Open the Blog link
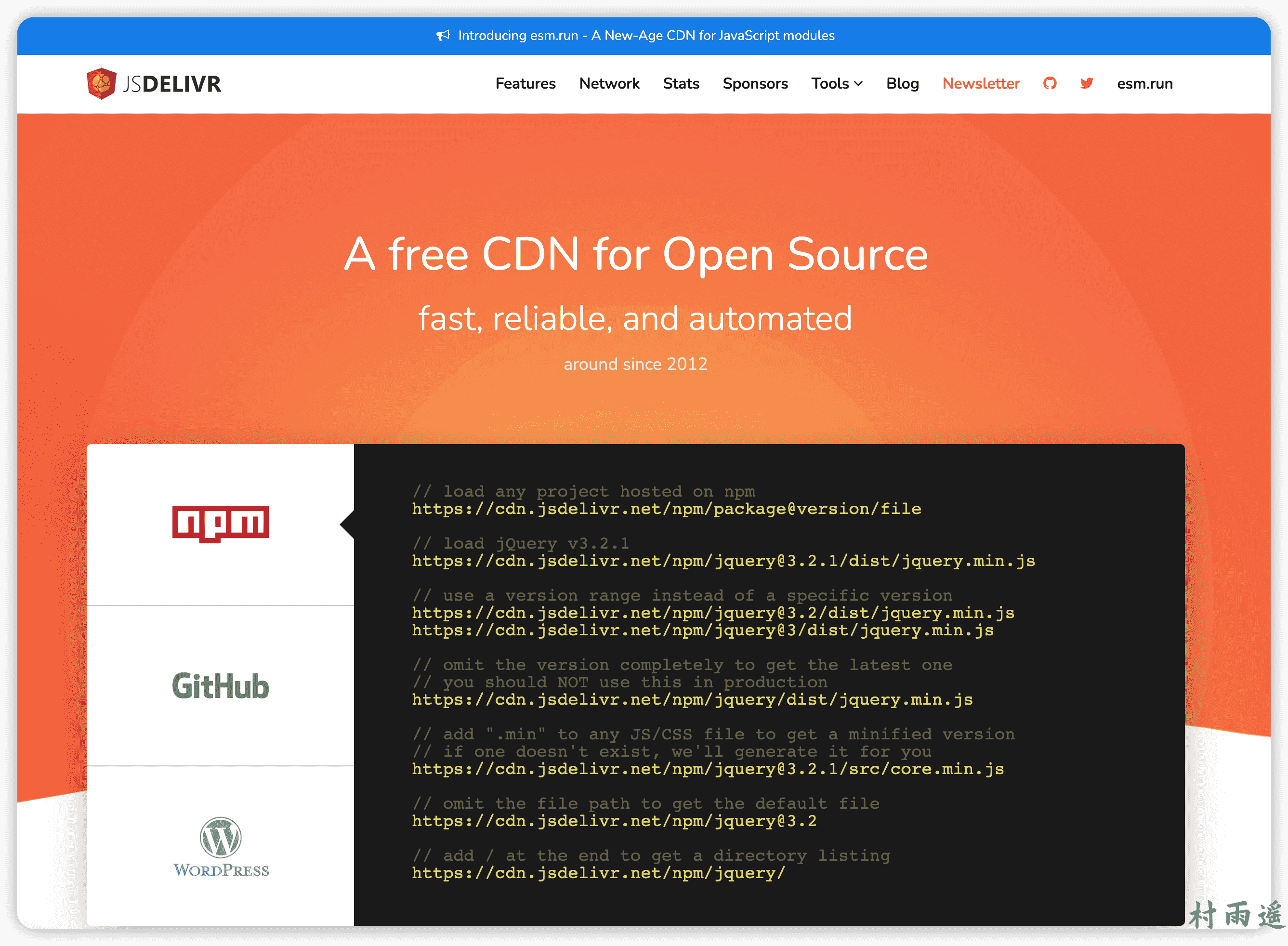Viewport: 1288px width, 946px height. click(902, 84)
